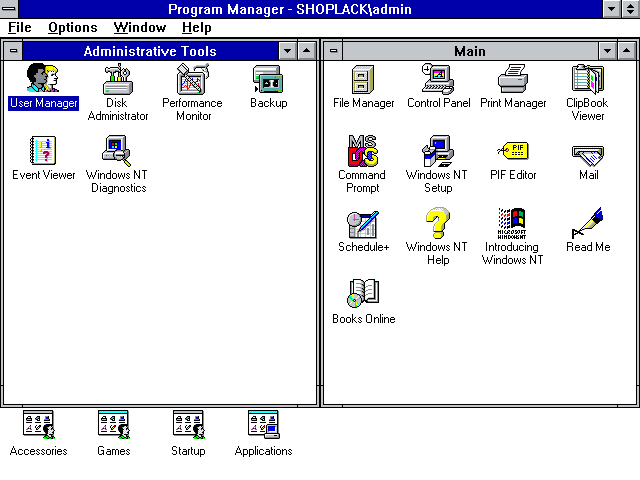This screenshot has width=640, height=480.
Task: Click the Administrative Tools title bar
Action: point(150,51)
